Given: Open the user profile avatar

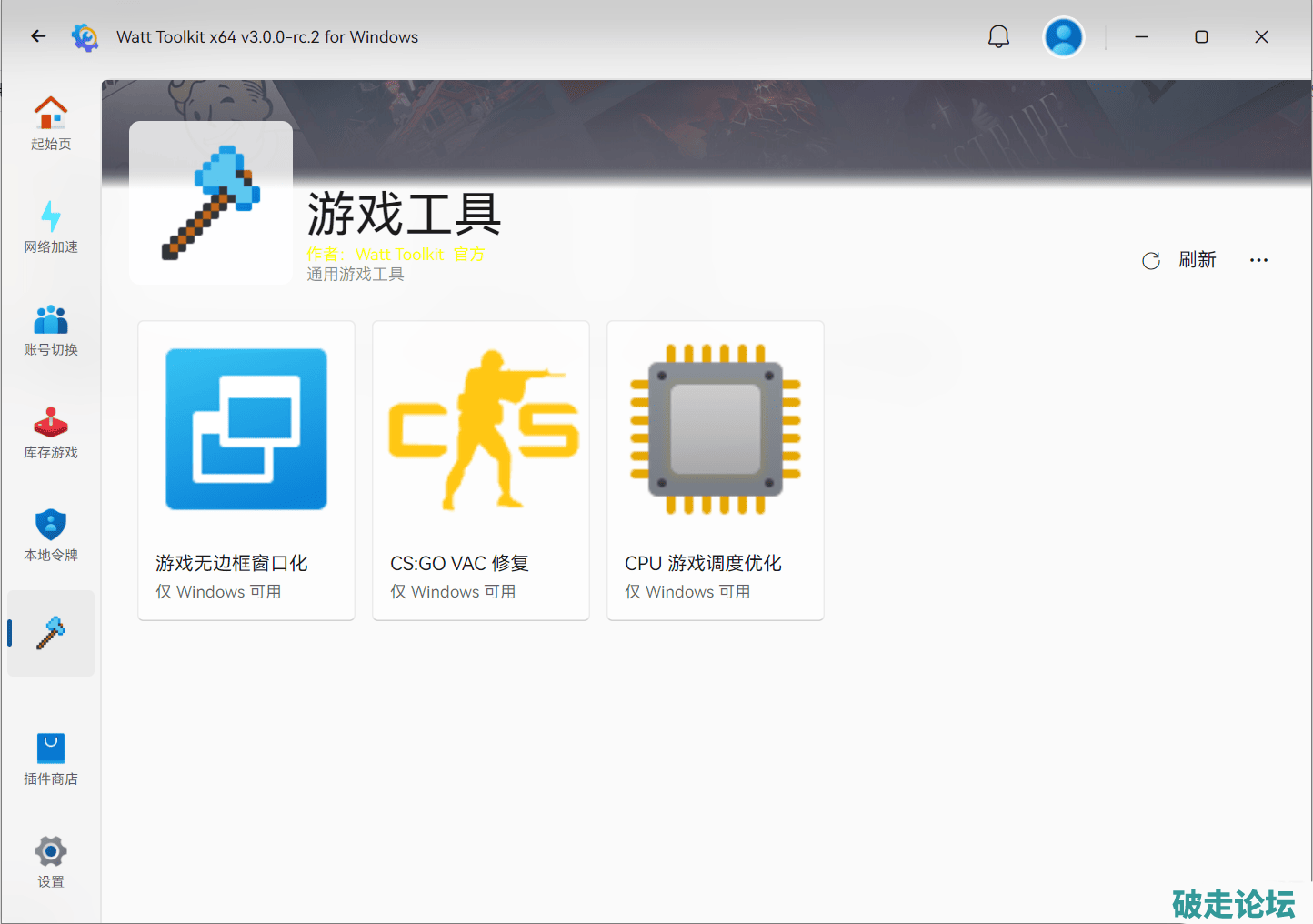Looking at the screenshot, I should (1063, 37).
